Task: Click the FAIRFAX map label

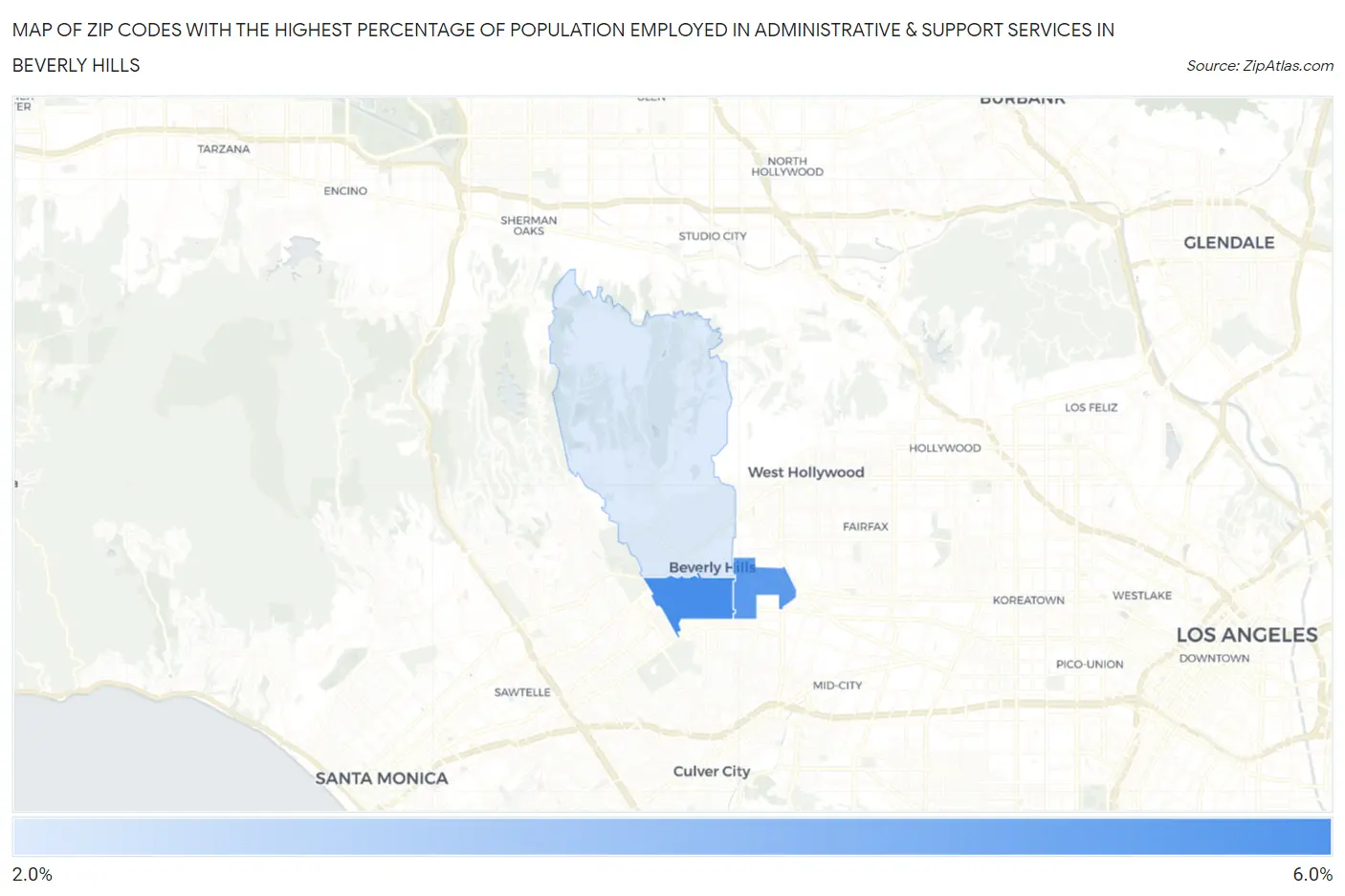Action: click(x=866, y=527)
